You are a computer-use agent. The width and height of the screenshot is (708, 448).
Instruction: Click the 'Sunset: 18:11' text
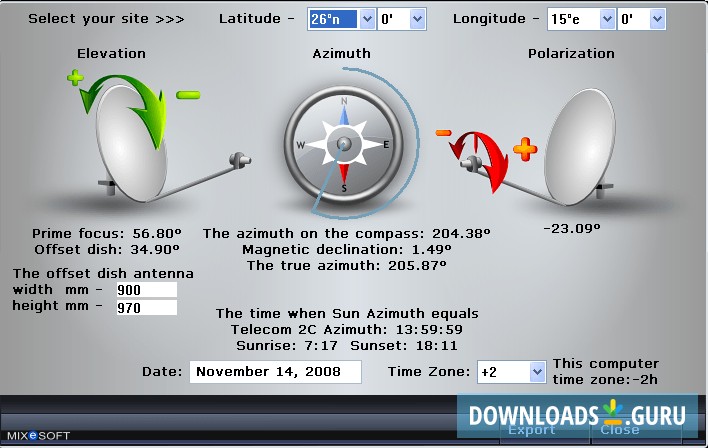coord(404,346)
